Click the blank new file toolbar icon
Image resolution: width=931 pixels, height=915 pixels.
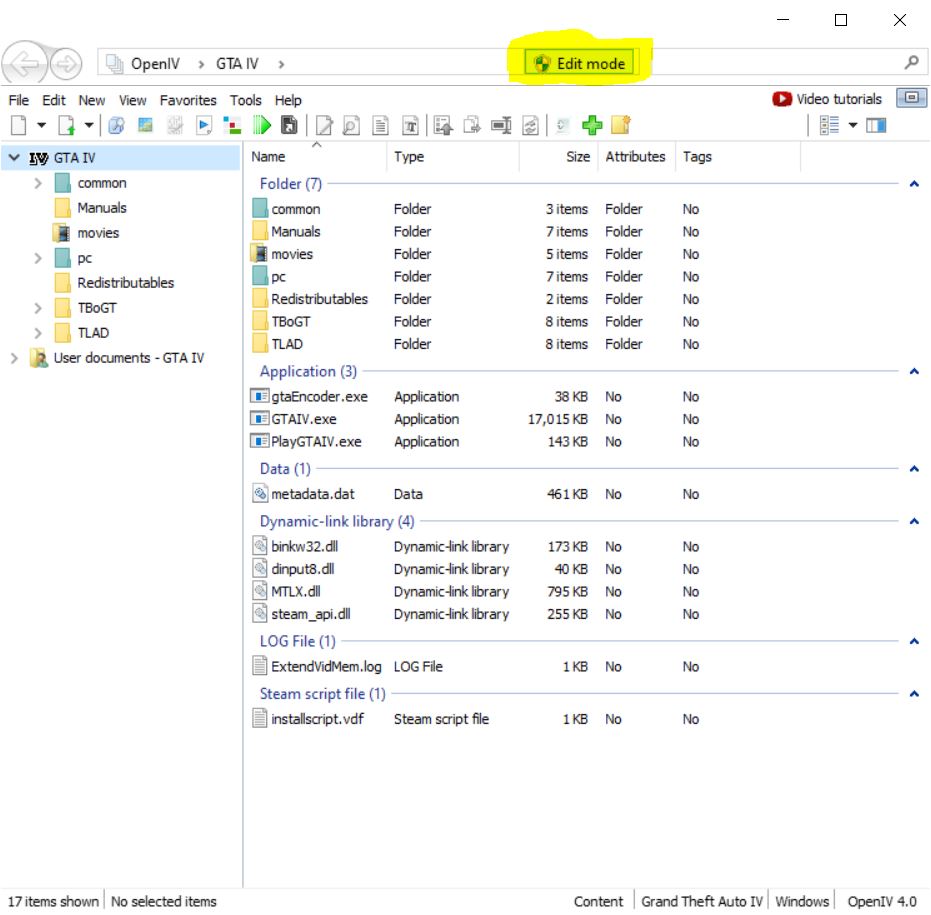(x=19, y=125)
